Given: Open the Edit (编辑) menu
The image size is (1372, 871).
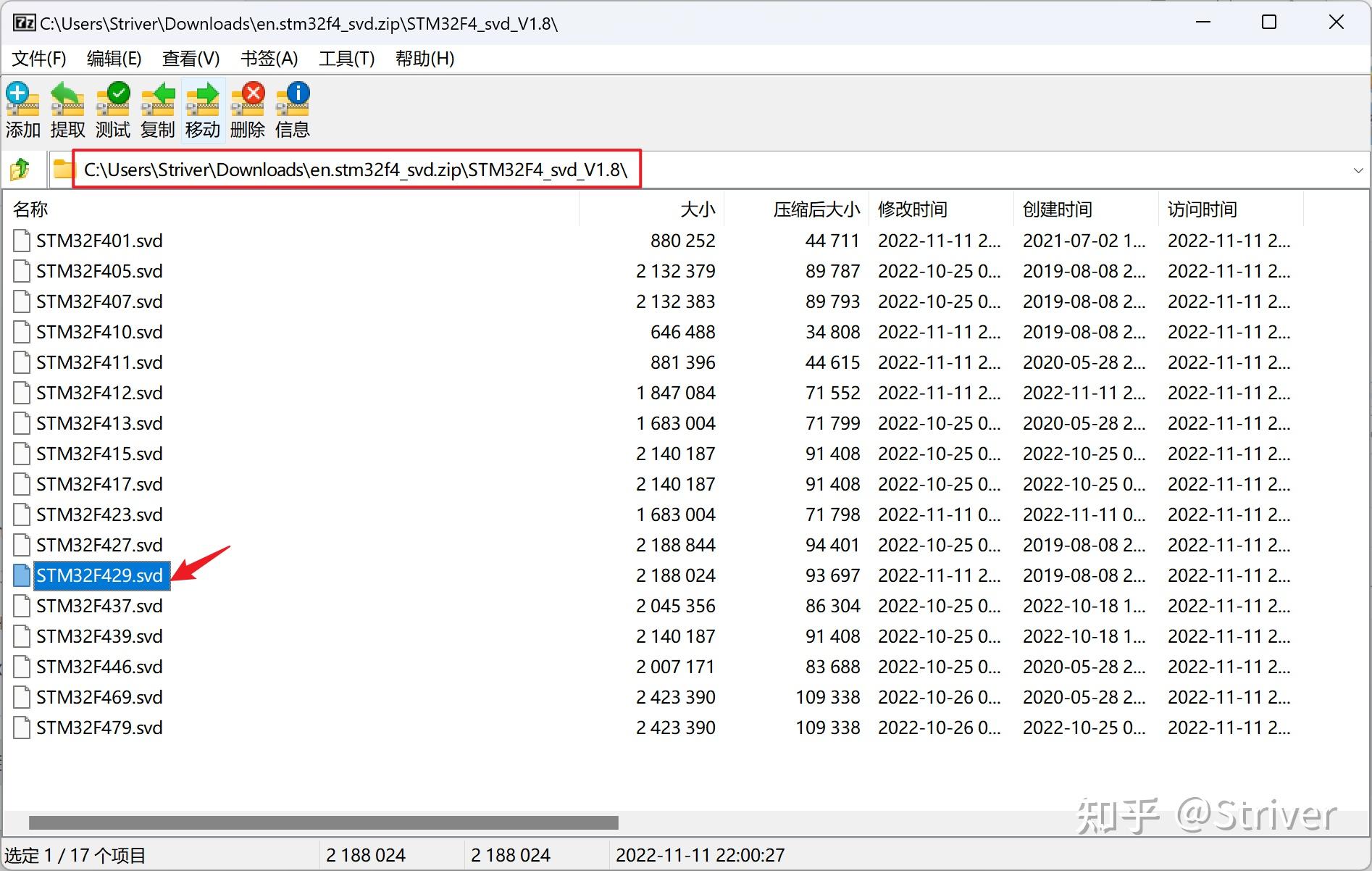Looking at the screenshot, I should 114,59.
